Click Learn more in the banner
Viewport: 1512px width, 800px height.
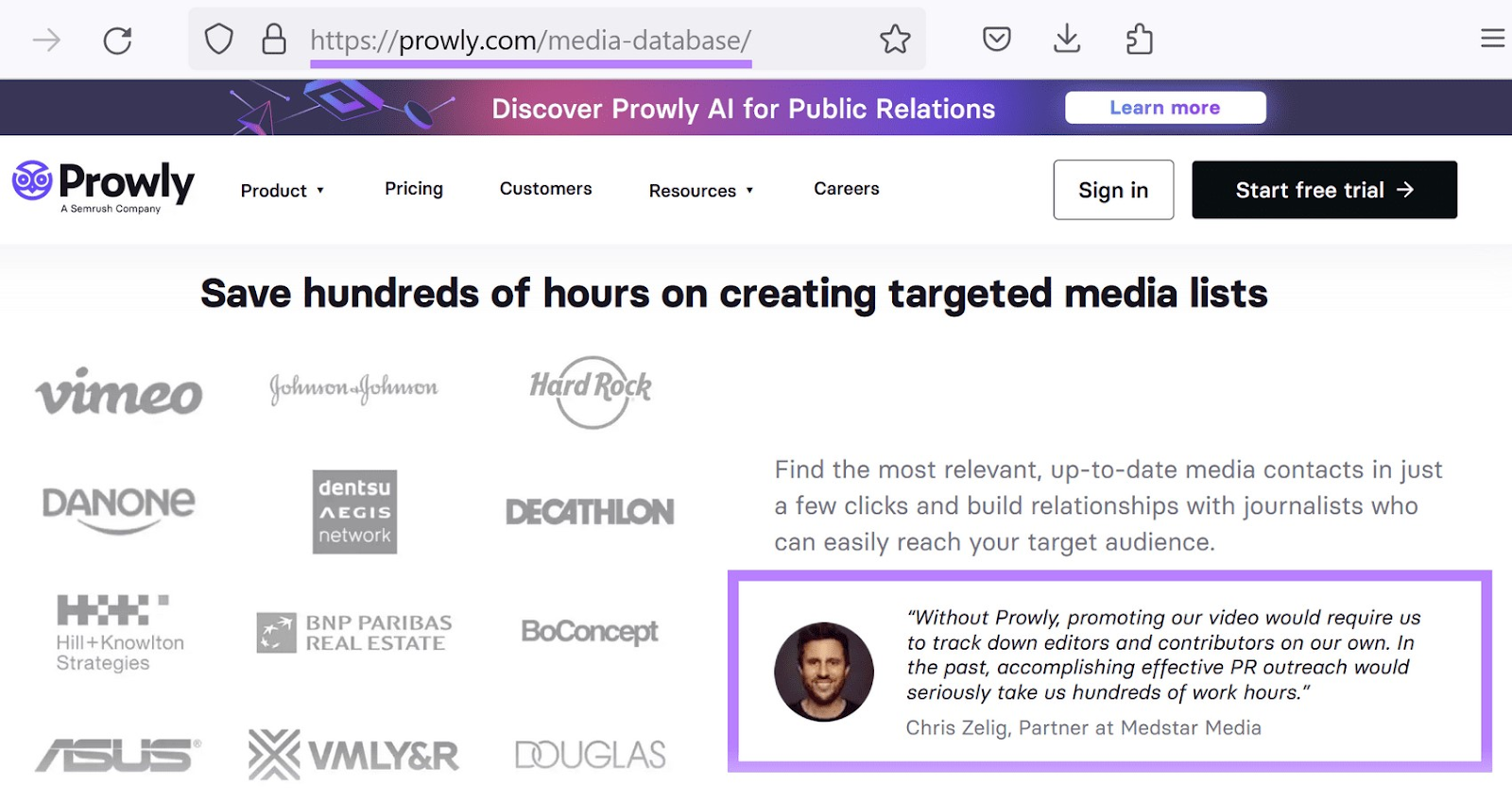coord(1165,108)
